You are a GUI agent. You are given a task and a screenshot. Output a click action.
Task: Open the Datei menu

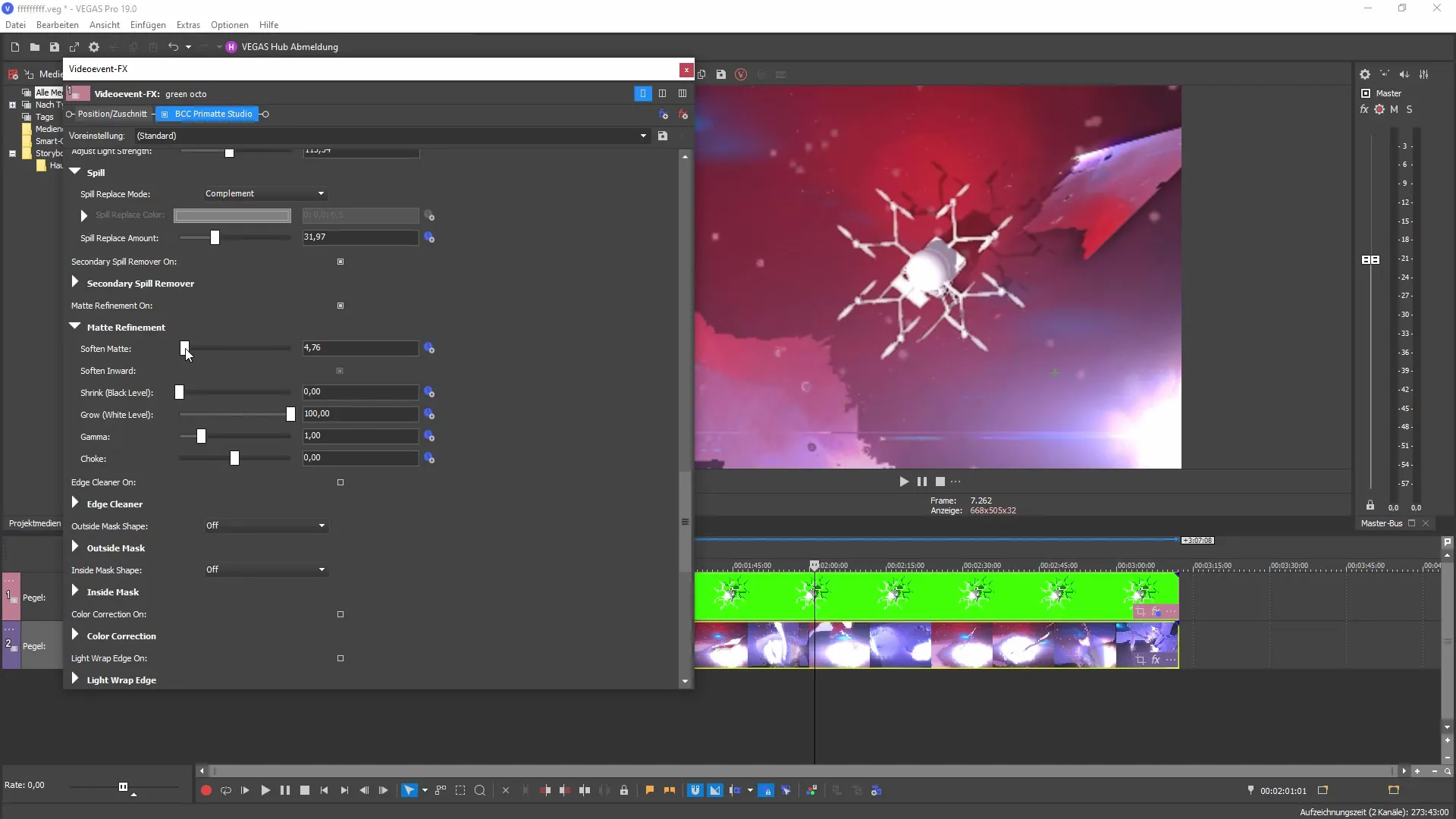pos(15,25)
